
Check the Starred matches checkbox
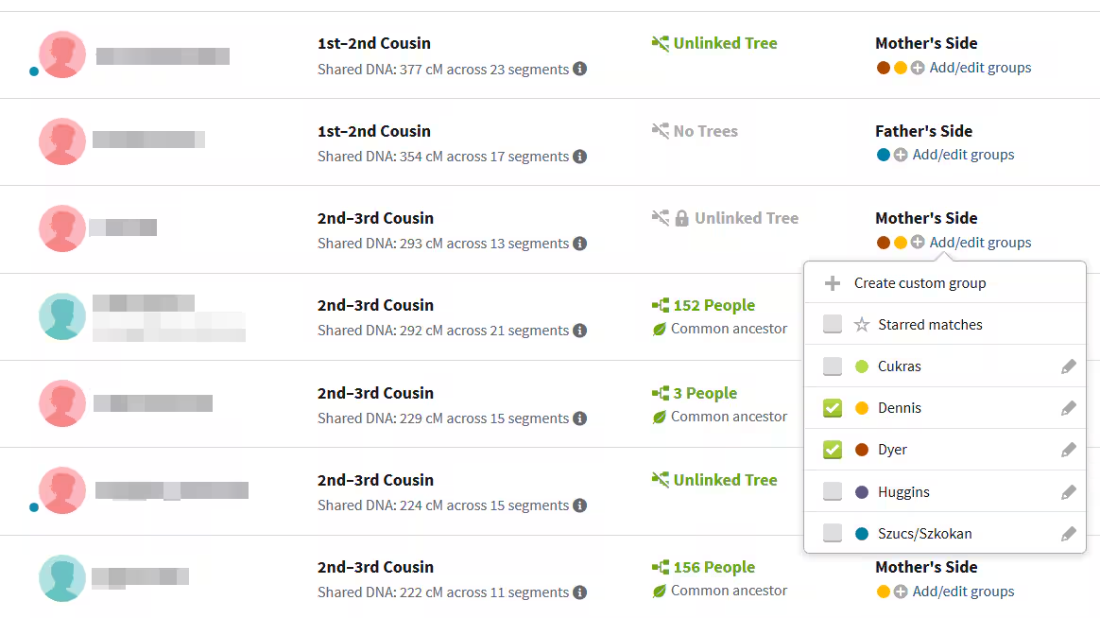tap(832, 325)
